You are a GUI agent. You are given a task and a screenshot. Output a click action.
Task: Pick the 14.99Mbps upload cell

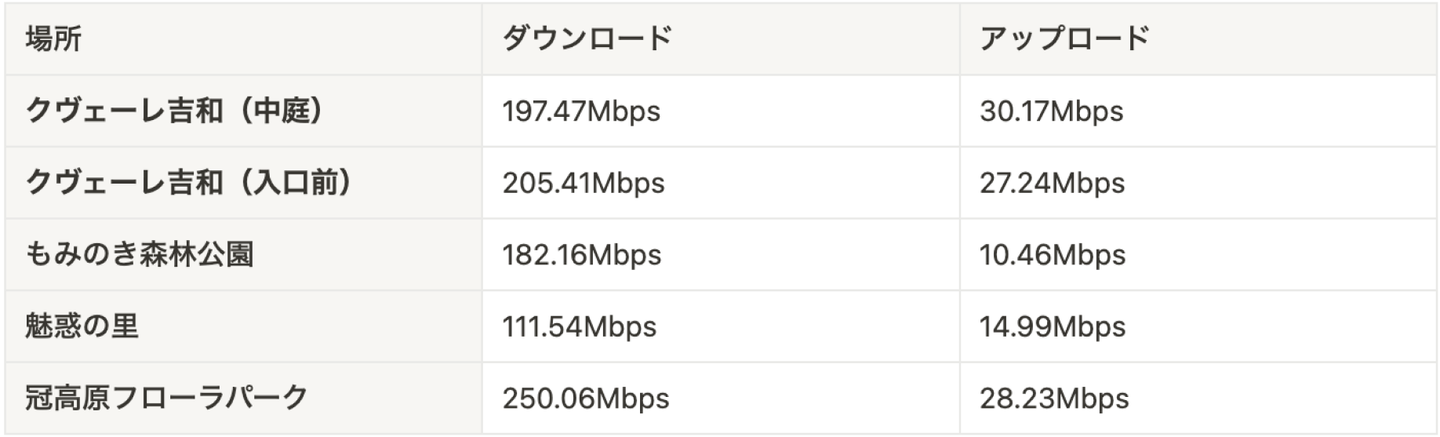[x=1053, y=327]
